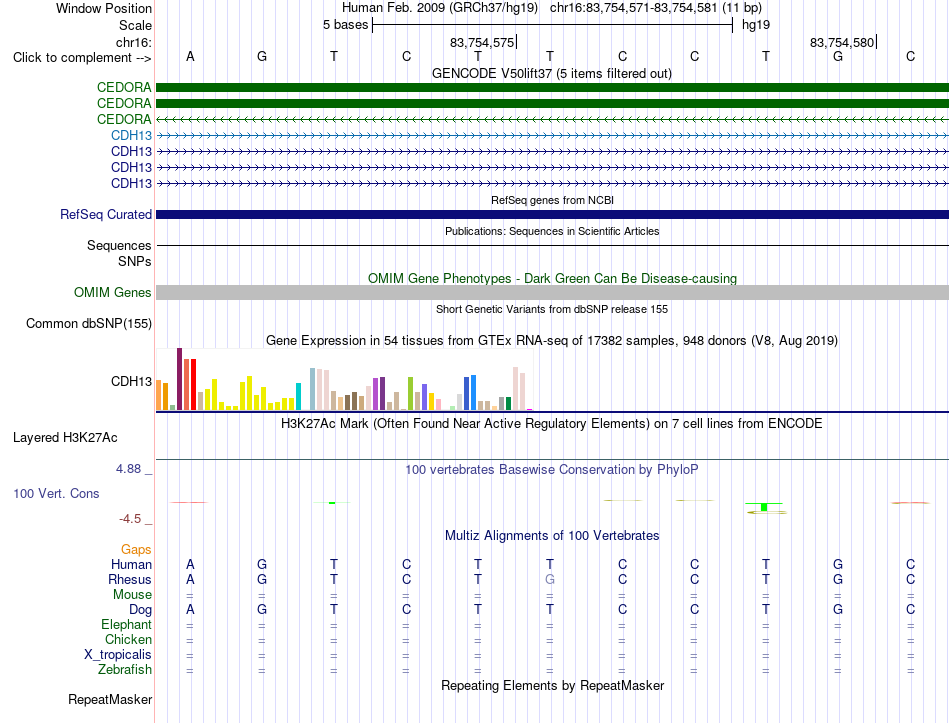Open the 'RefSeq genes from NCBI' title
This screenshot has width=950, height=723.
[552, 200]
